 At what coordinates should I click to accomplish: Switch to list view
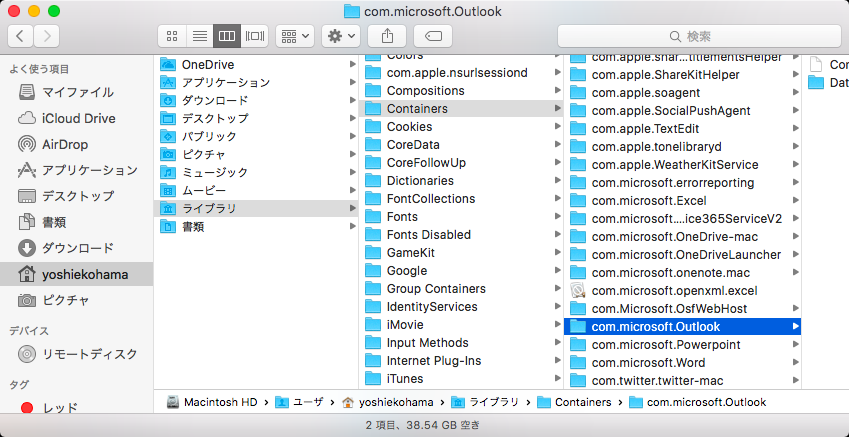point(200,36)
